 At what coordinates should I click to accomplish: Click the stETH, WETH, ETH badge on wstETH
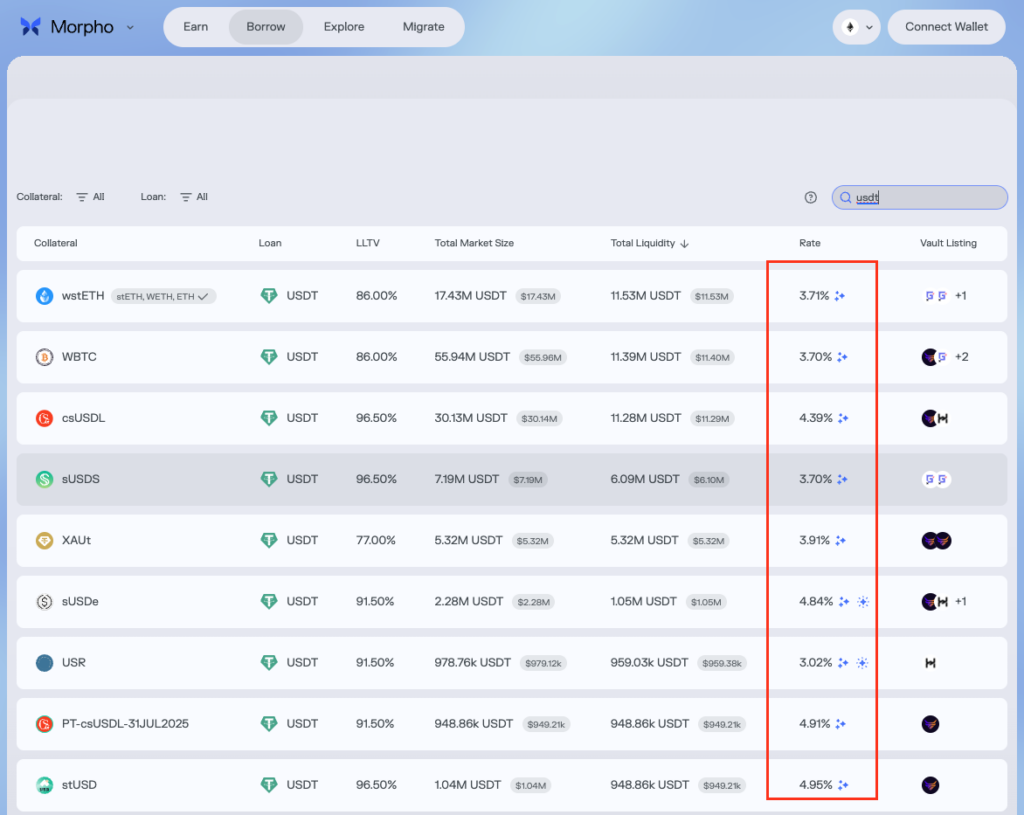[163, 296]
